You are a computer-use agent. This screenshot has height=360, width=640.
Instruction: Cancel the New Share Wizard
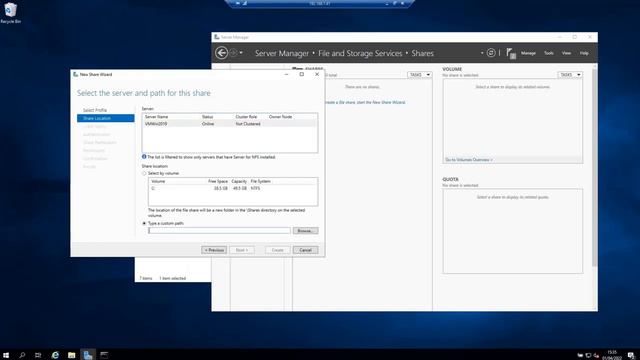305,250
